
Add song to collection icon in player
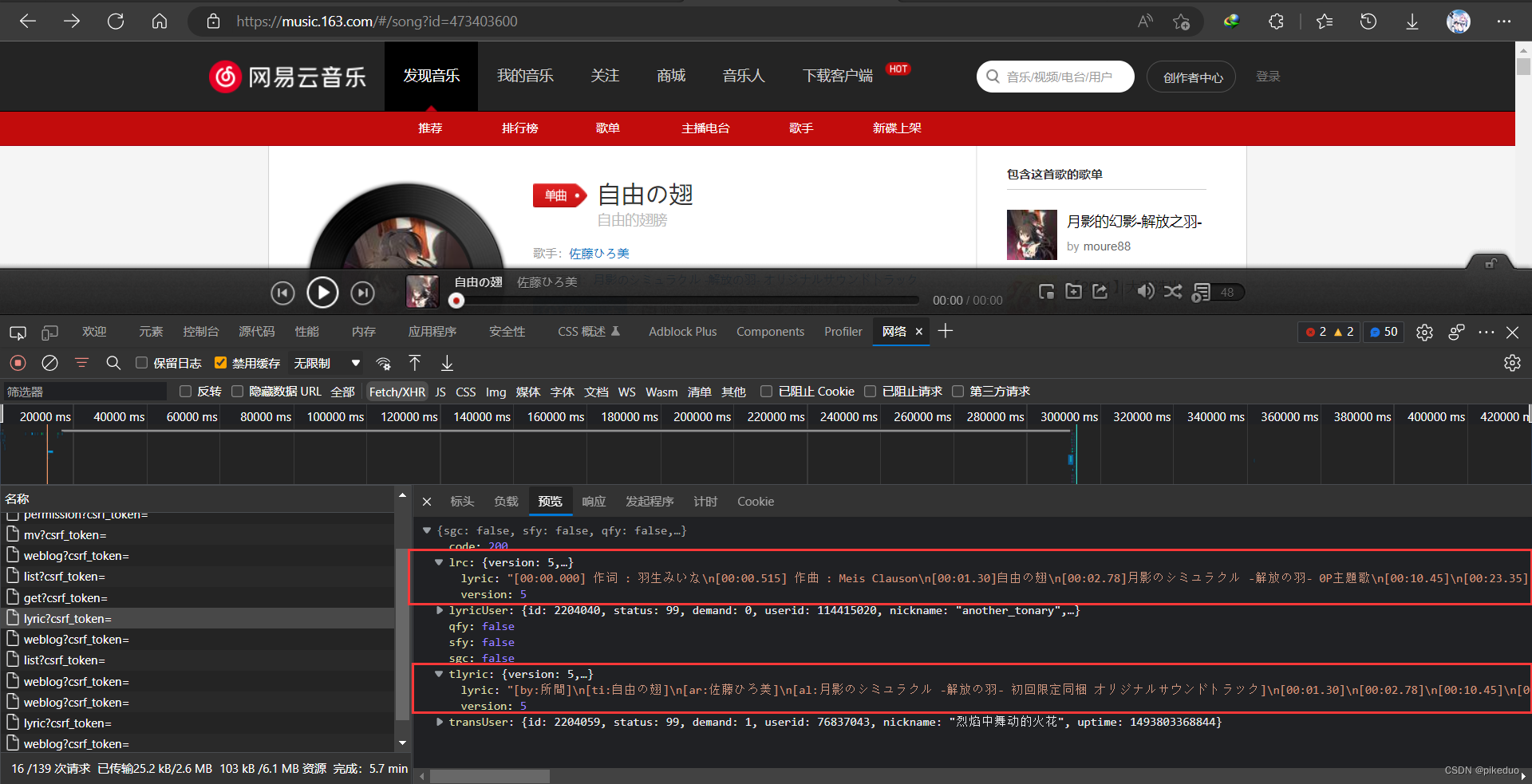coord(1074,291)
